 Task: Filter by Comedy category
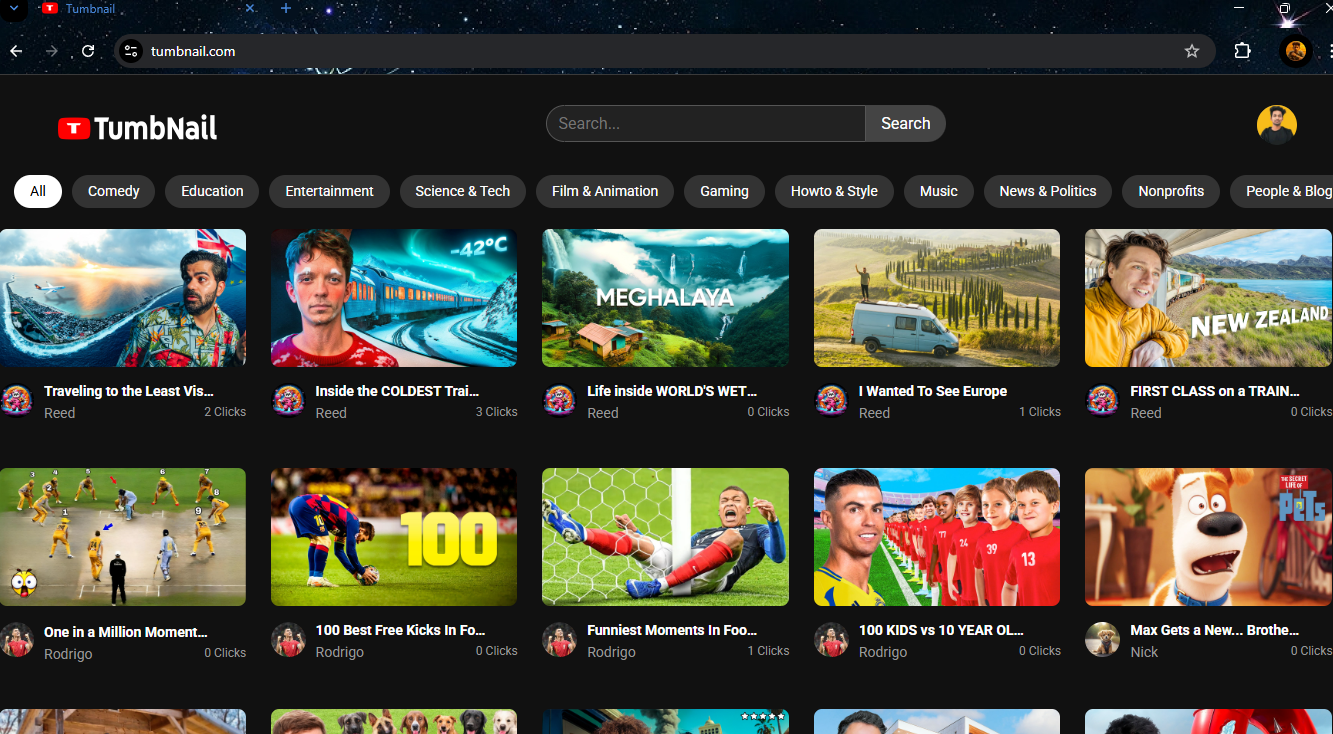[113, 191]
